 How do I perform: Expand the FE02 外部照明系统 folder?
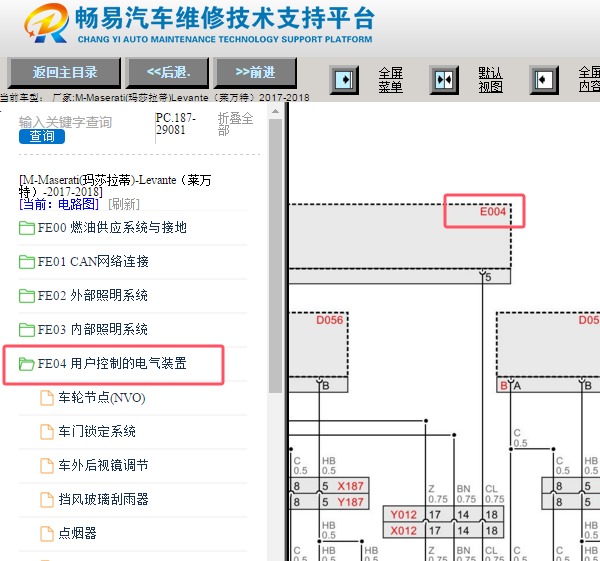click(92, 295)
